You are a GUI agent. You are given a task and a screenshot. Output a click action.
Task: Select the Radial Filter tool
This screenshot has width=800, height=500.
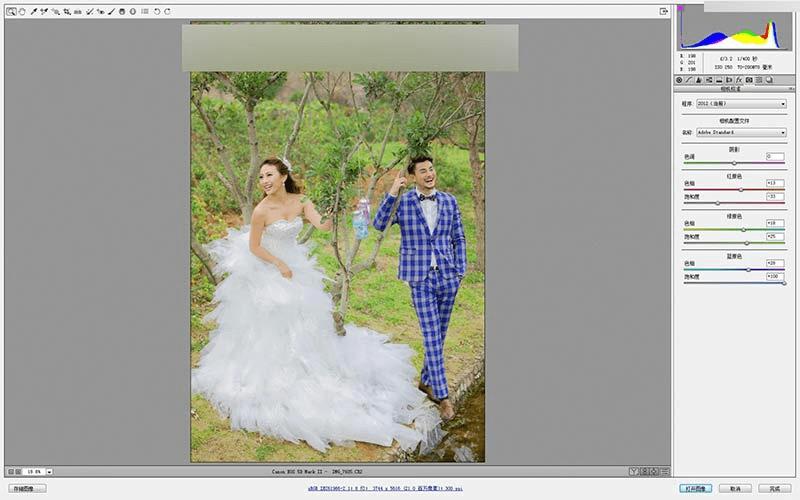click(133, 11)
